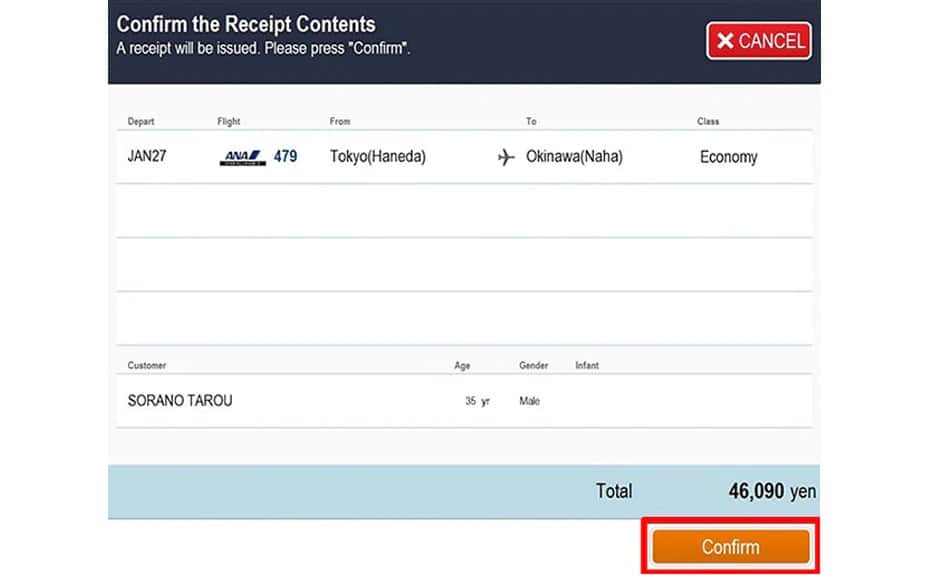930x575 pixels.
Task: Click the 46,090 yen total amount
Action: 772,491
